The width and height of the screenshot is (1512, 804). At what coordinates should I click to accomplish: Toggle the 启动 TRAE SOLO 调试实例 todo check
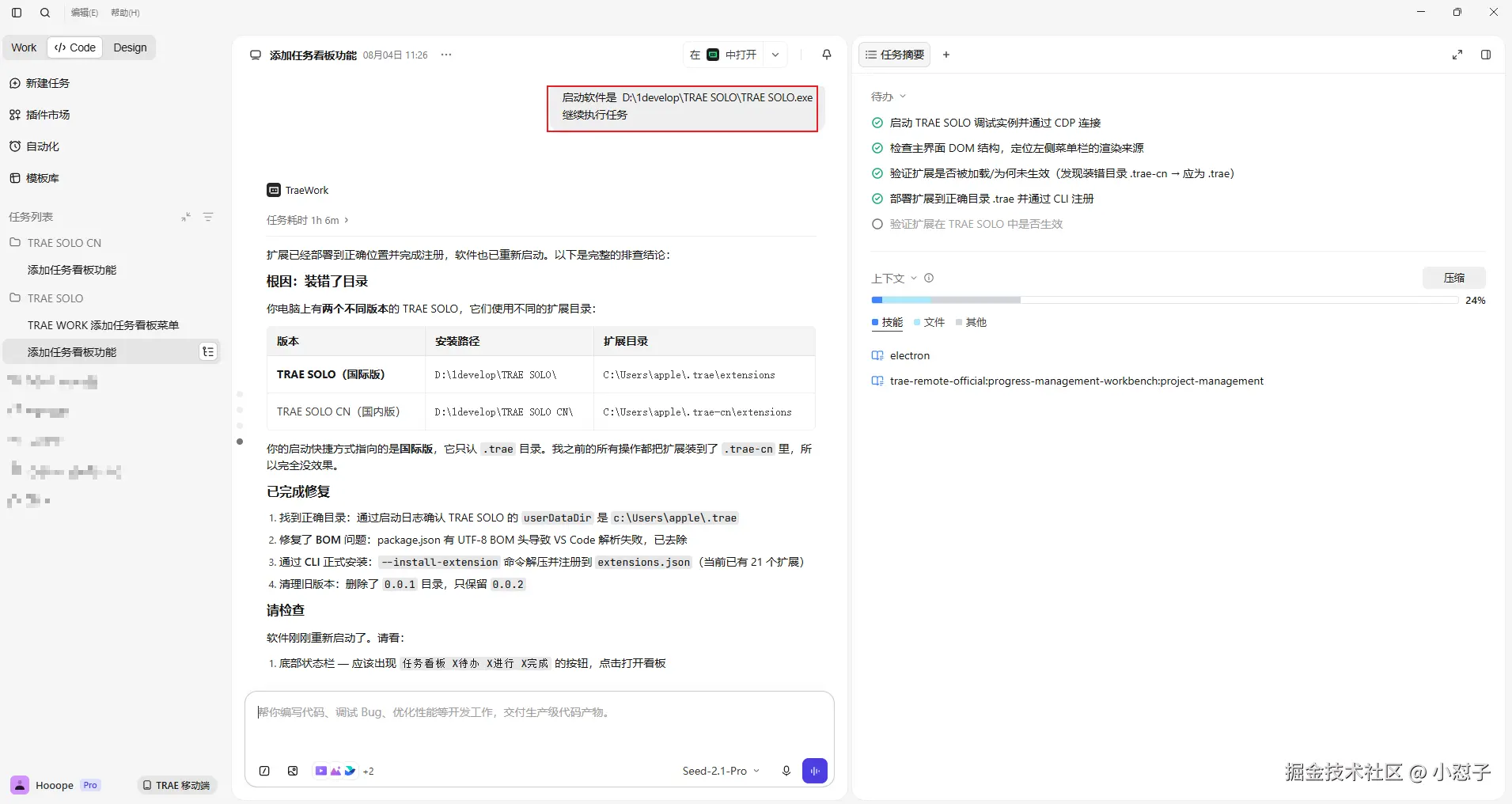pyautogui.click(x=877, y=123)
